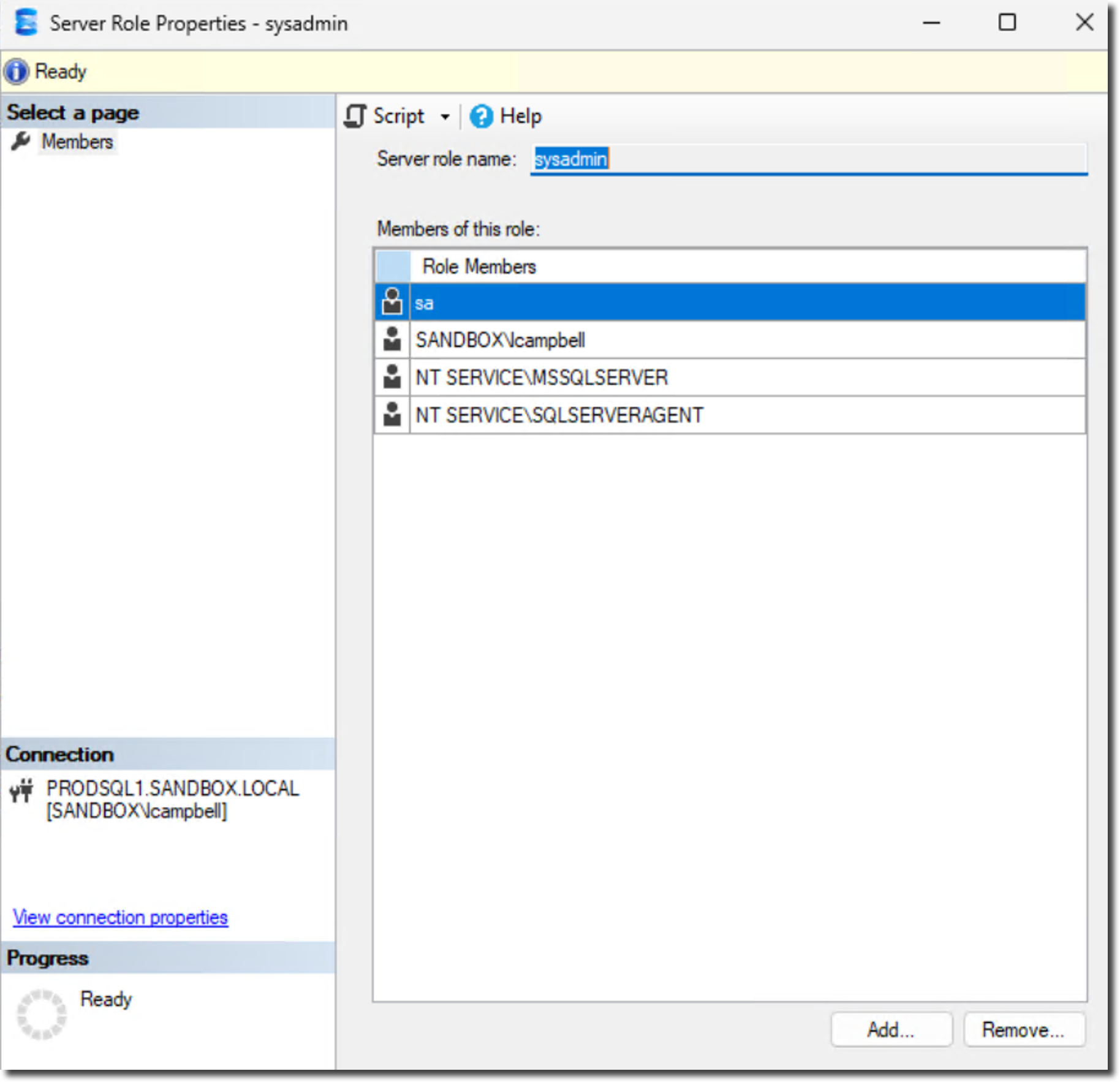Click the user icon for the sa row
Screen dimensions: 1120x1082
click(x=392, y=302)
